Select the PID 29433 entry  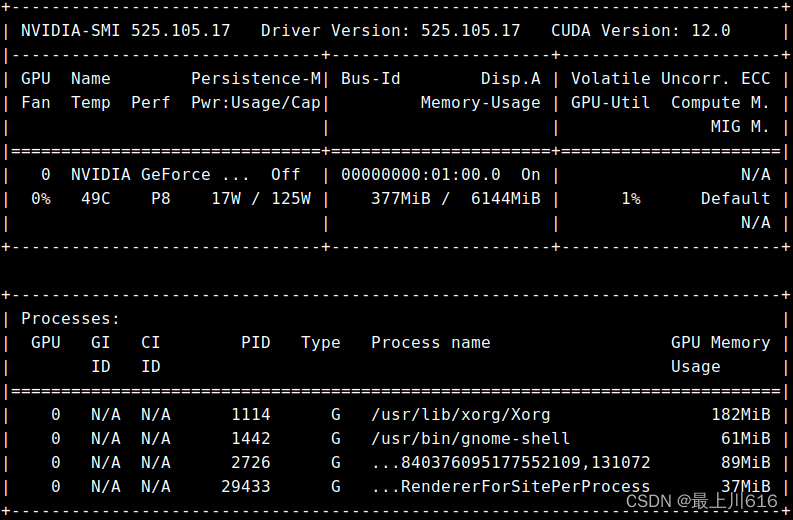(246, 487)
